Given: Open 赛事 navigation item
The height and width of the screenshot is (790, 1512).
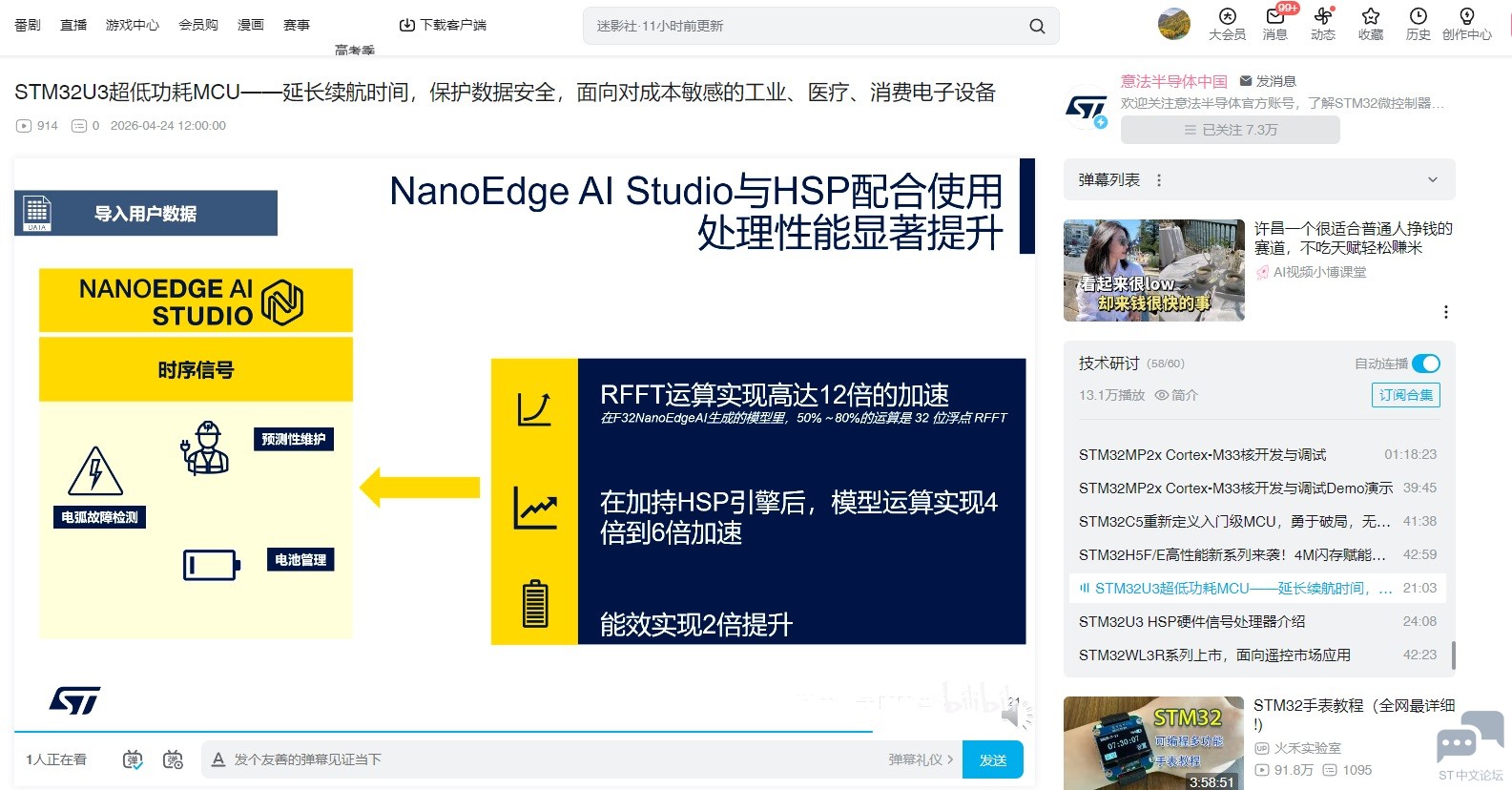Looking at the screenshot, I should [x=297, y=25].
